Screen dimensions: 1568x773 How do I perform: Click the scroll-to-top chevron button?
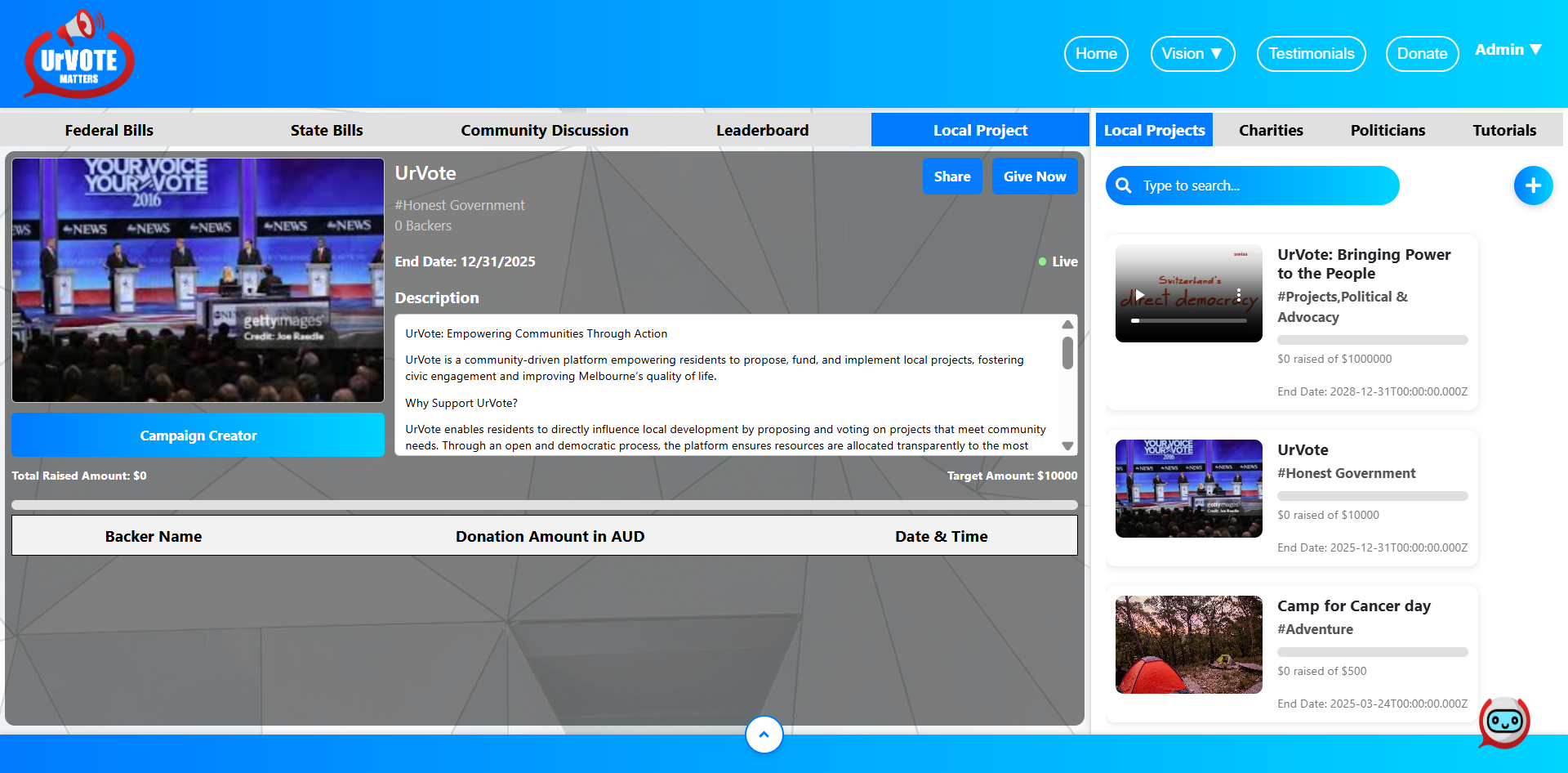point(764,735)
